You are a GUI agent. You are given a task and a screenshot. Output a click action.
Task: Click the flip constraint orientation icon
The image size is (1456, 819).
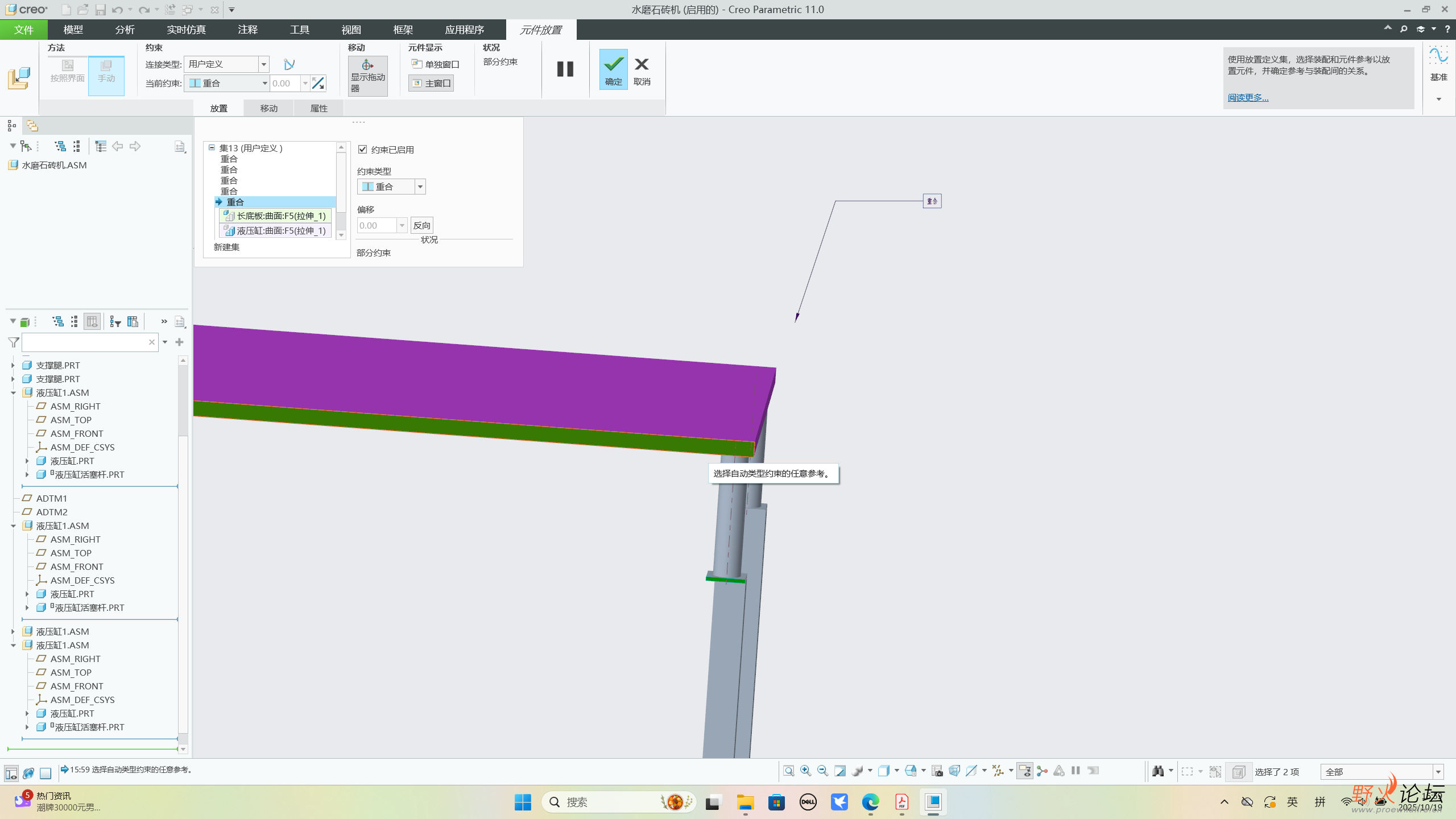click(318, 84)
